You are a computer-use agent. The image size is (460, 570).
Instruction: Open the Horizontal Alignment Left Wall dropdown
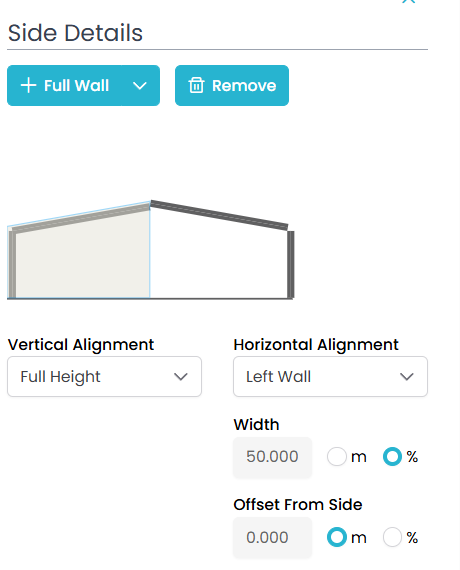pos(331,377)
